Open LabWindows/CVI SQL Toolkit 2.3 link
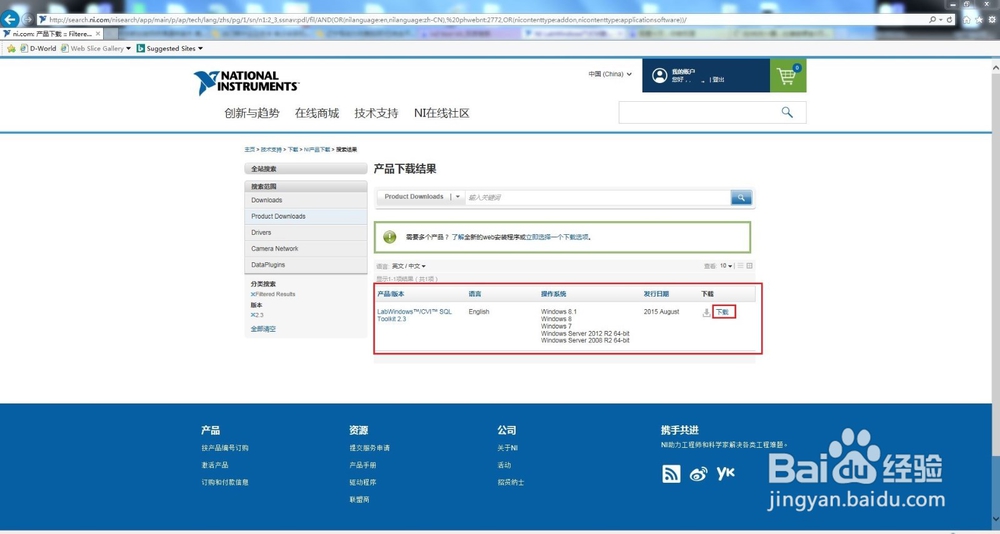Screen dimensions: 1000x534 (415, 315)
